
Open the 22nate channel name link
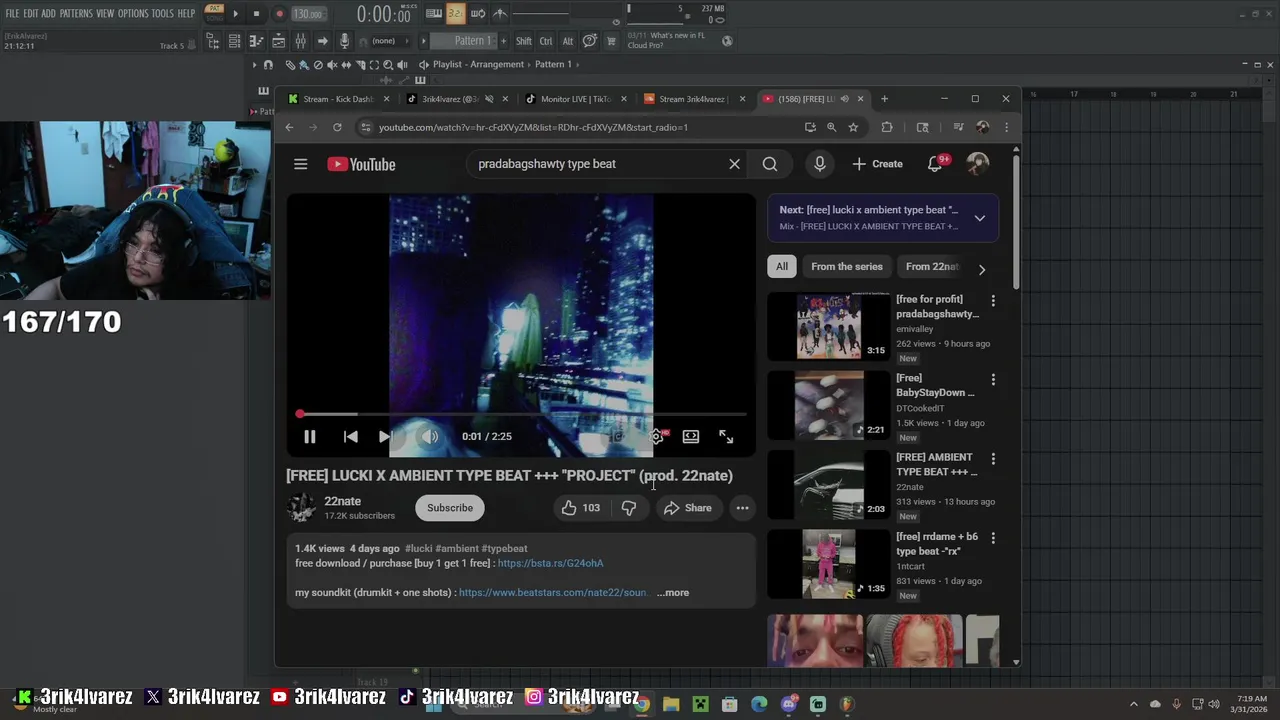pyautogui.click(x=342, y=501)
